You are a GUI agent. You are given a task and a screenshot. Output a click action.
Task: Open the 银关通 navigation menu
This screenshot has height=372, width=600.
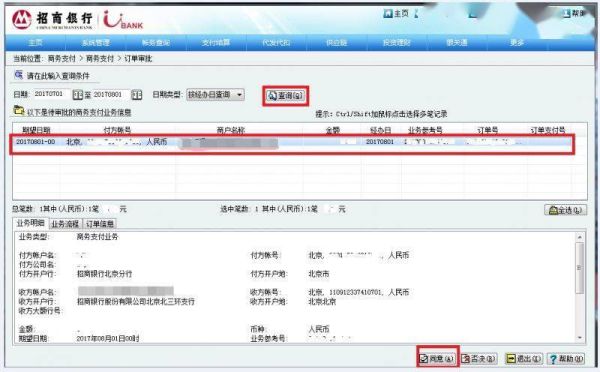(x=457, y=42)
